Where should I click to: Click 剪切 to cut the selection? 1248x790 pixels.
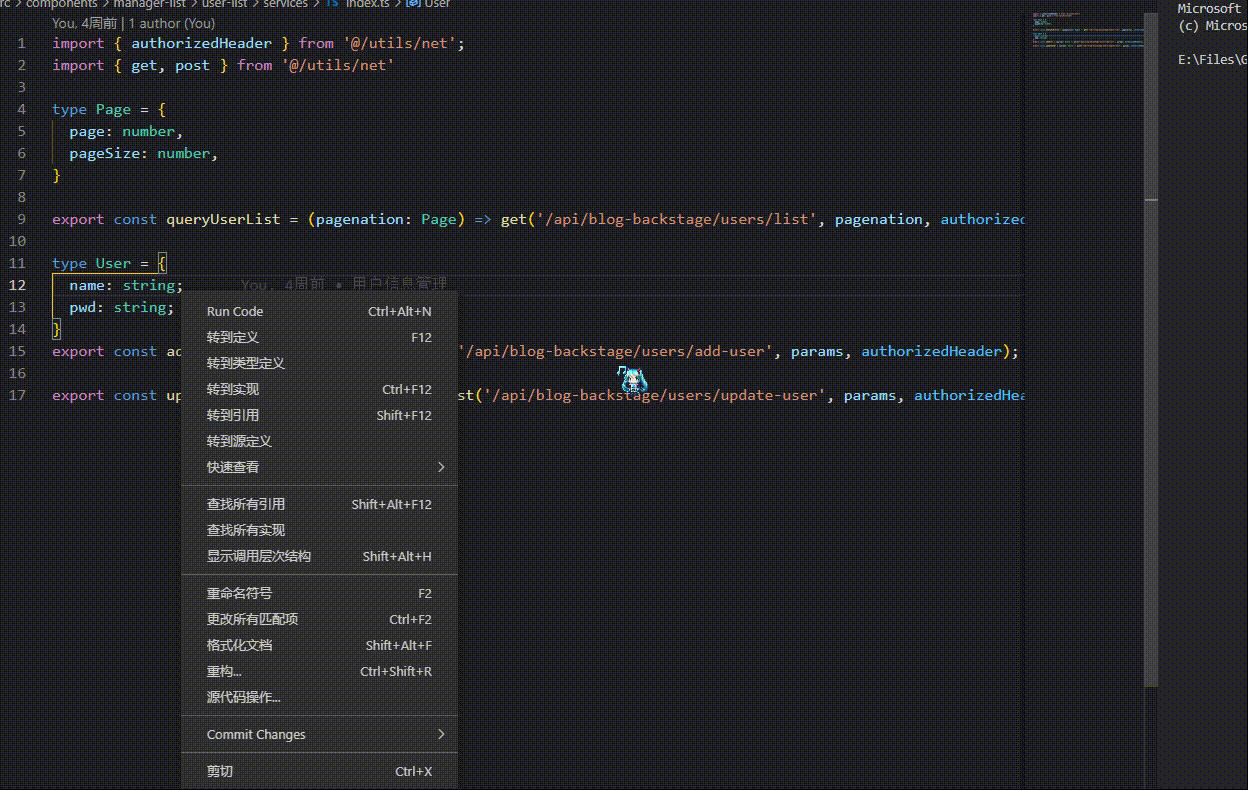(x=219, y=771)
